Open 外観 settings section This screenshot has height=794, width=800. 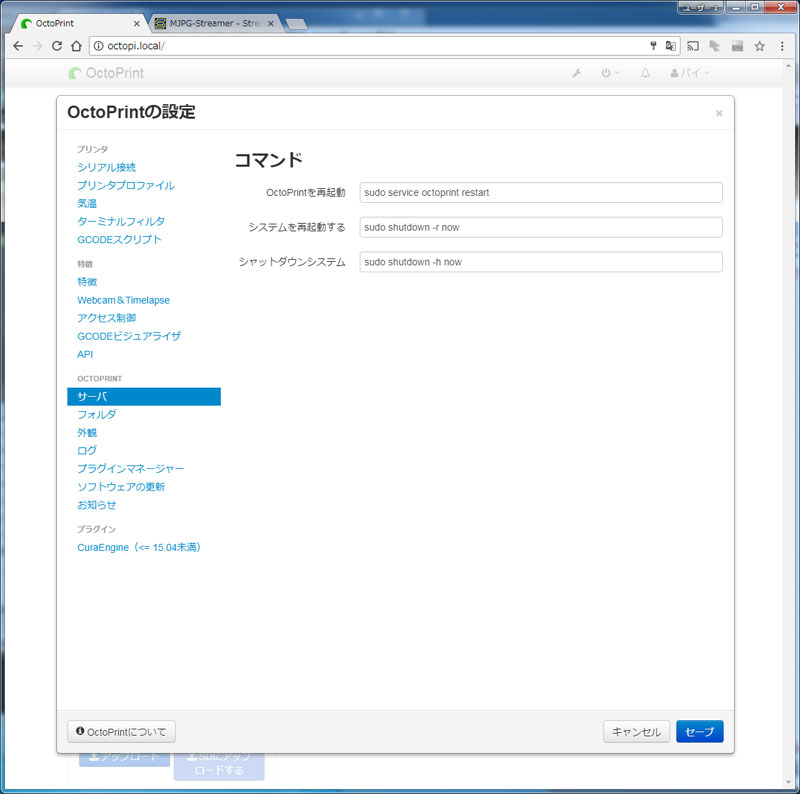(87, 433)
